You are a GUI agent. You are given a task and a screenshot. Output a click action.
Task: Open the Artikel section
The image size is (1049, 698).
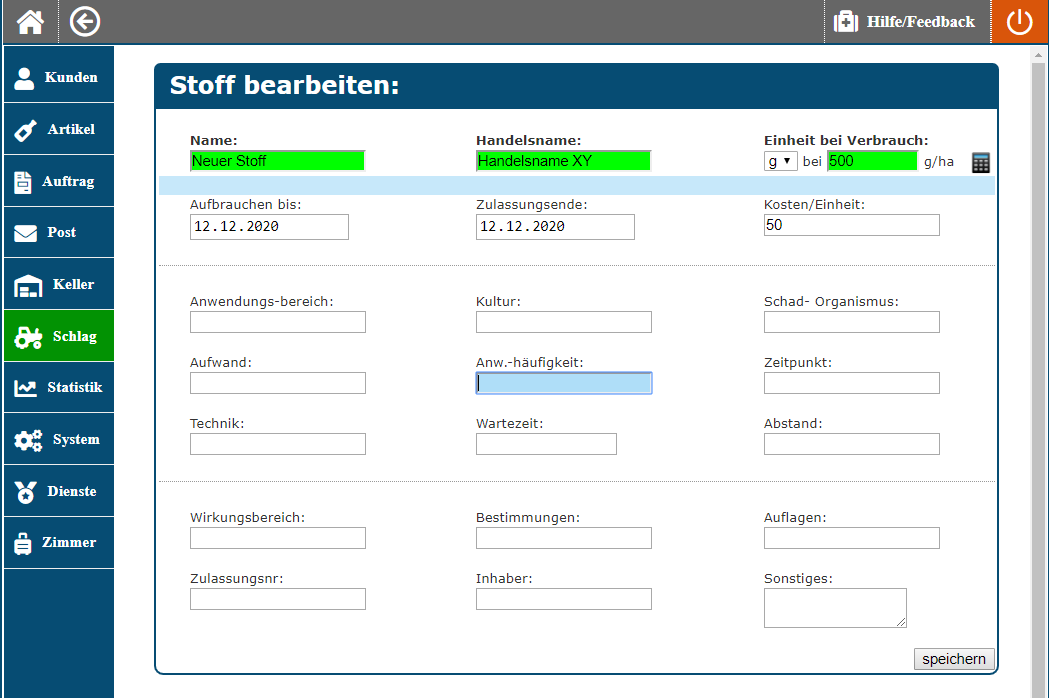58,129
